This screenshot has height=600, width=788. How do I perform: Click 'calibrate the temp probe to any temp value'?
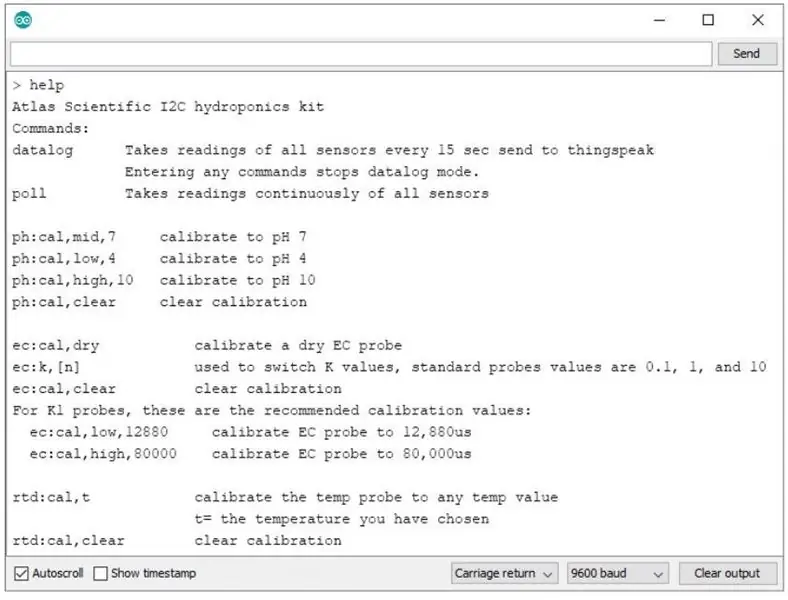pyautogui.click(x=376, y=497)
